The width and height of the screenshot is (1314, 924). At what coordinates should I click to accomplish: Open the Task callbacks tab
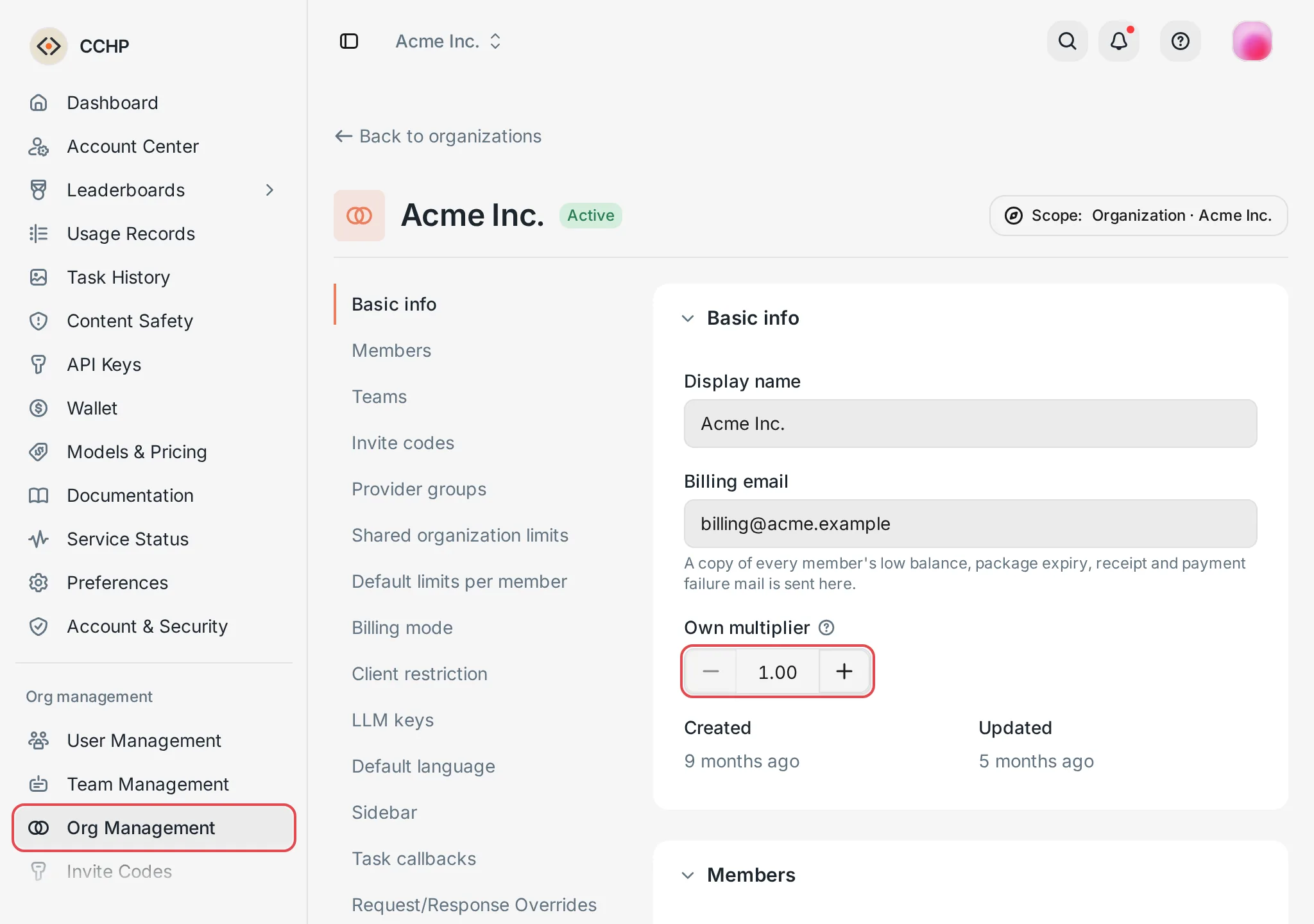coord(414,859)
